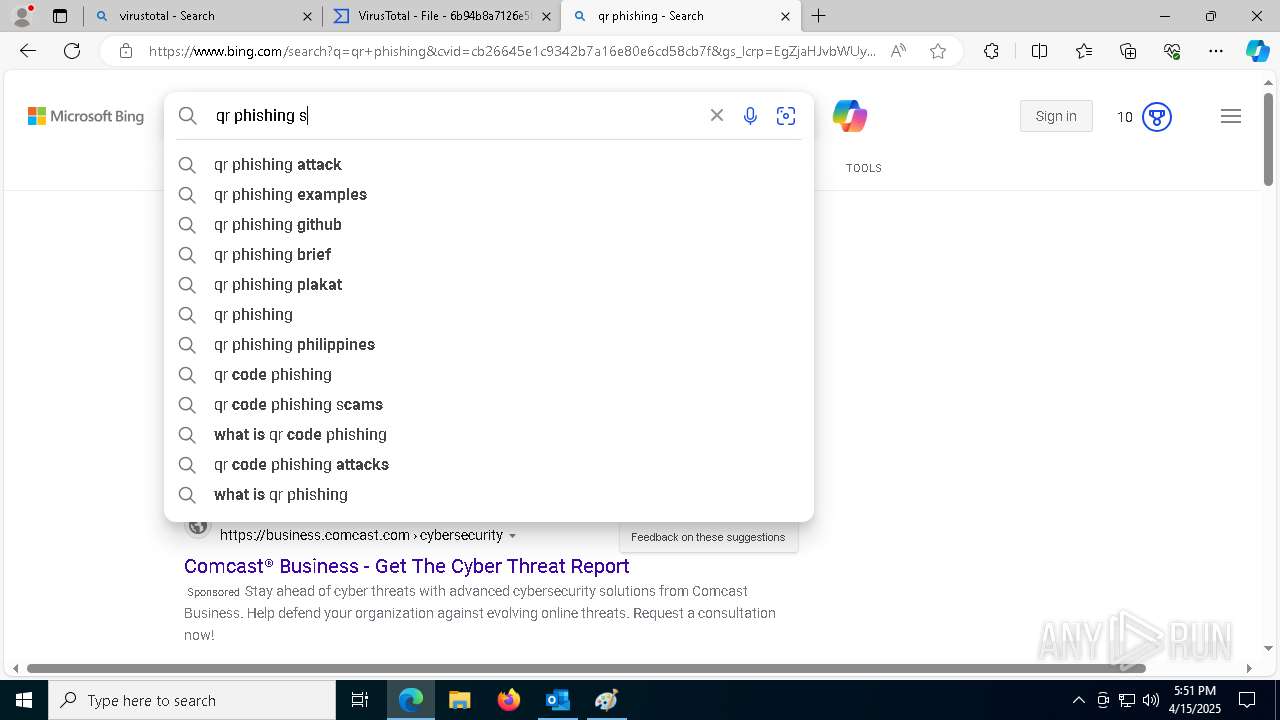Switch to the VirusTotal - File tab
Image resolution: width=1280 pixels, height=720 pixels.
[x=442, y=16]
